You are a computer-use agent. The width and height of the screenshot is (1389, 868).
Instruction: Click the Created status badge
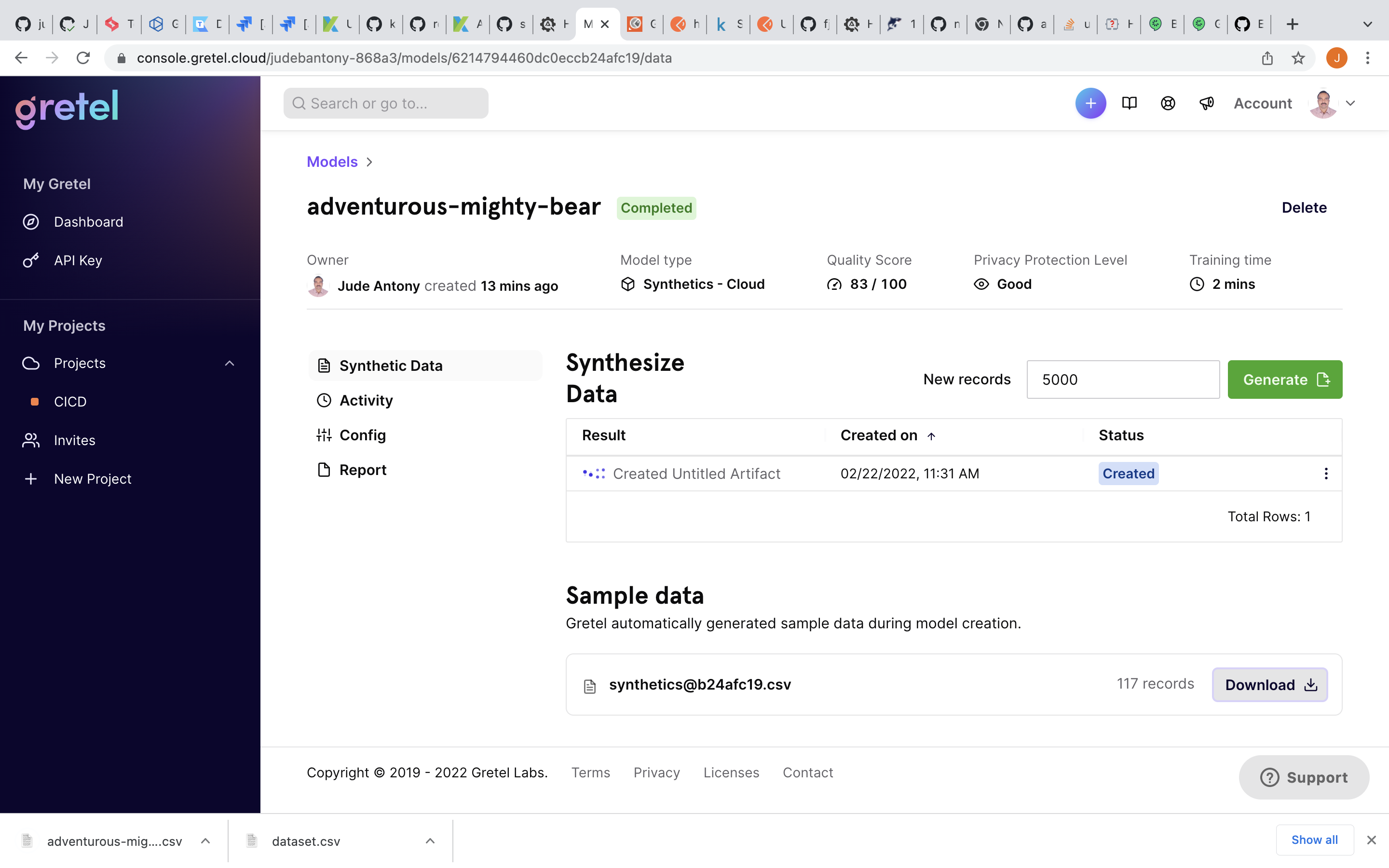coord(1129,474)
